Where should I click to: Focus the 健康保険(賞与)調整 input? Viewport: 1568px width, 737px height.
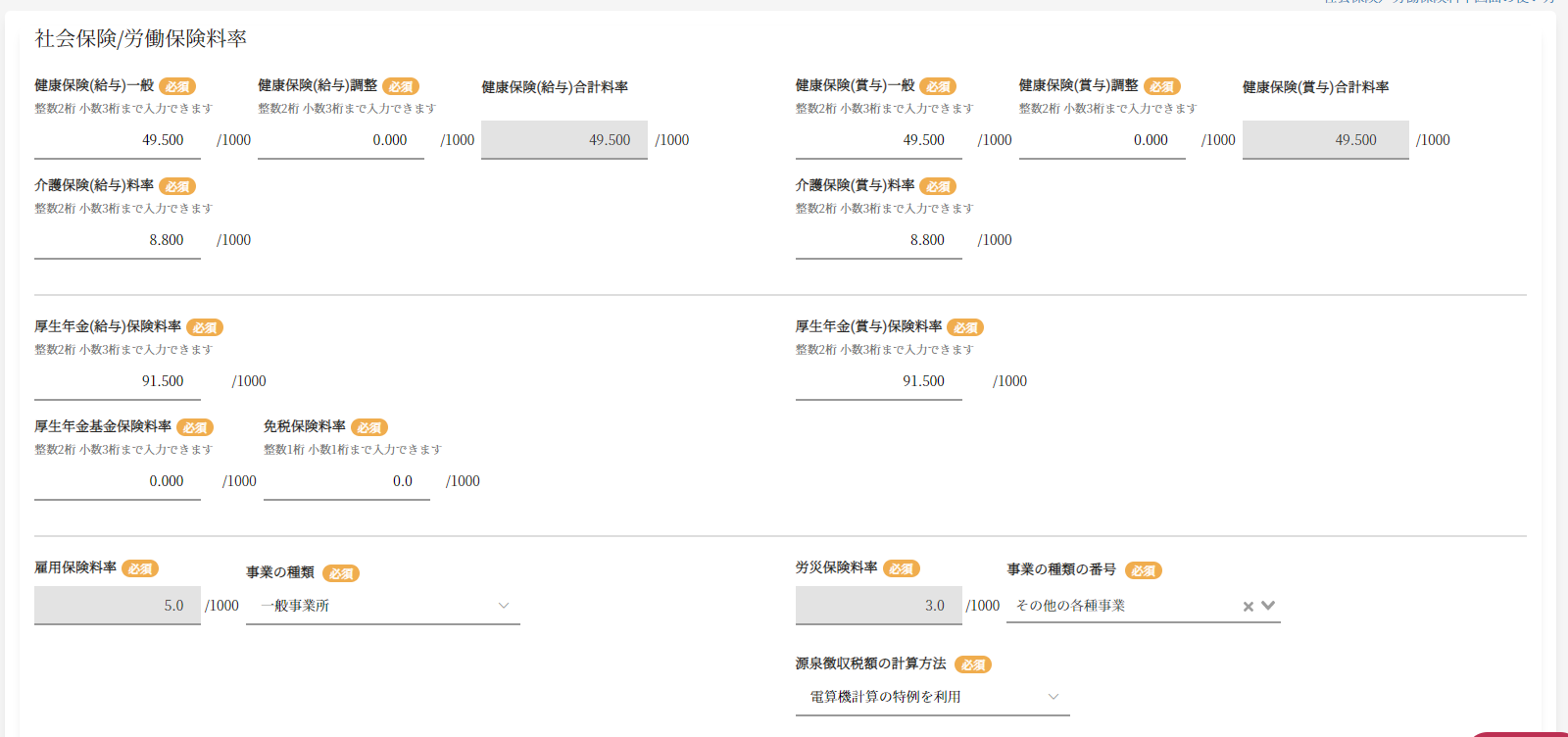coord(1102,140)
